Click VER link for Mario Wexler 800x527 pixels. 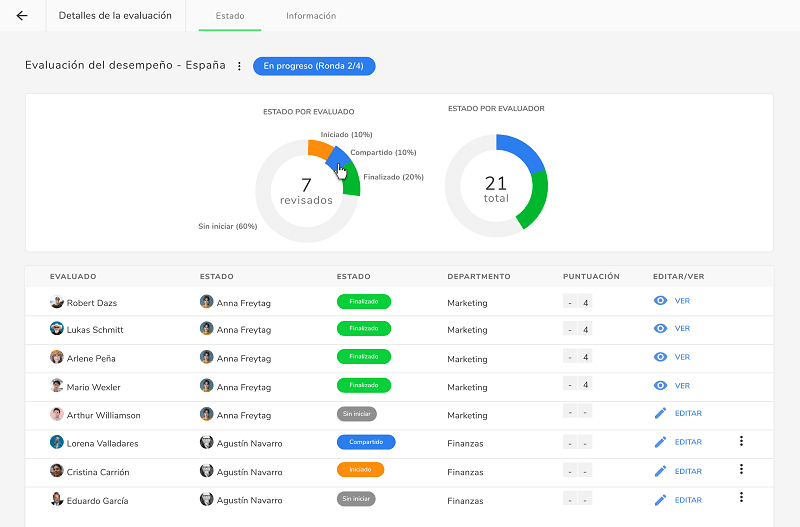pos(682,386)
